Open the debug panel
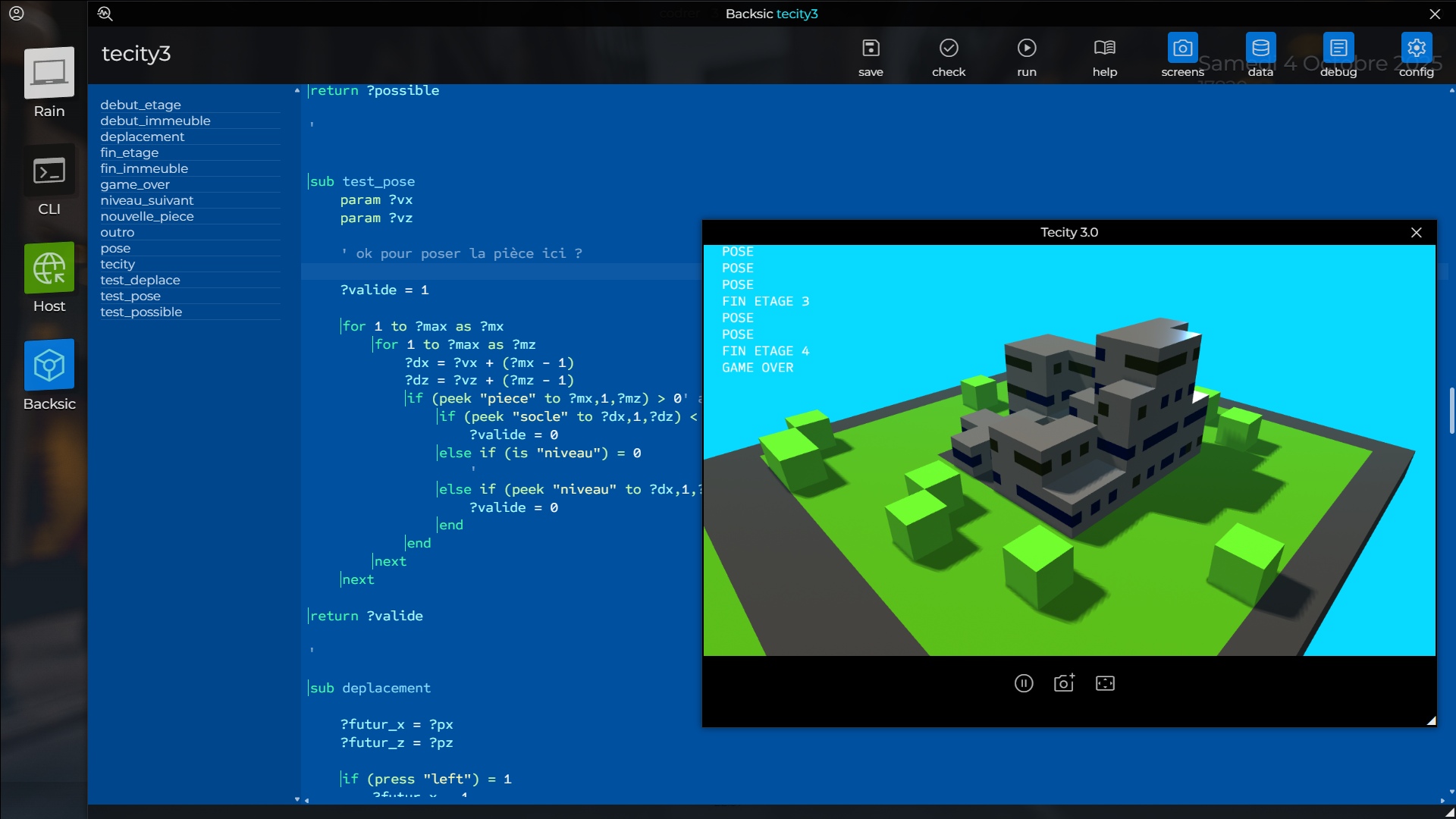The height and width of the screenshot is (819, 1456). click(x=1338, y=49)
